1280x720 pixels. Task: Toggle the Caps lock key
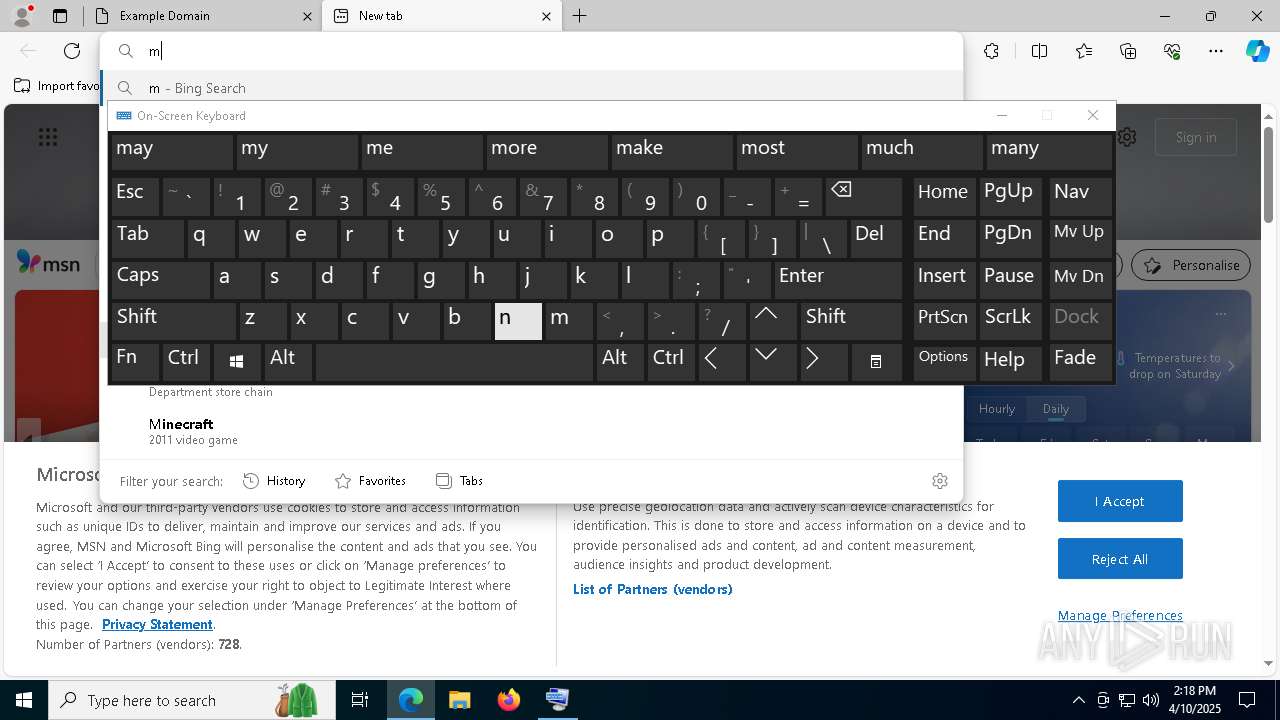tap(161, 279)
